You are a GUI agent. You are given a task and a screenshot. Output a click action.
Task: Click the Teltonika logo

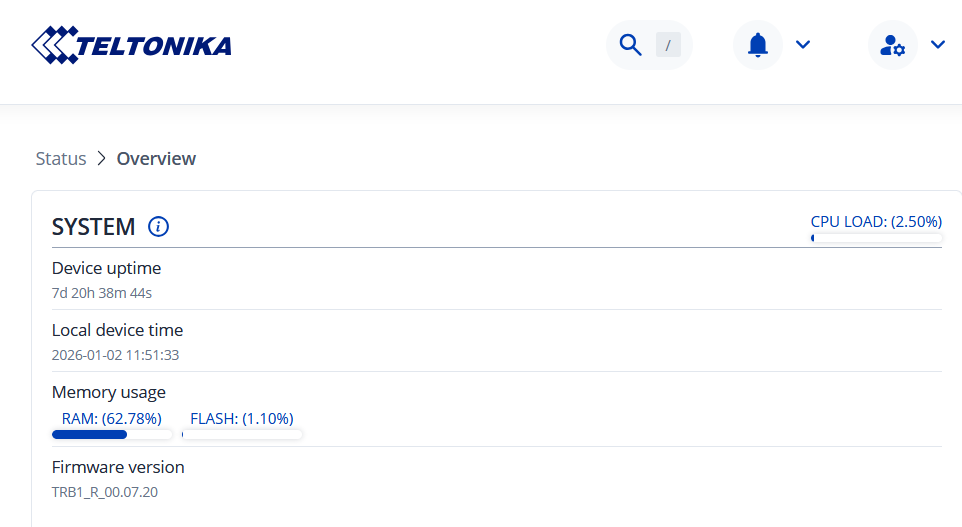click(x=131, y=45)
